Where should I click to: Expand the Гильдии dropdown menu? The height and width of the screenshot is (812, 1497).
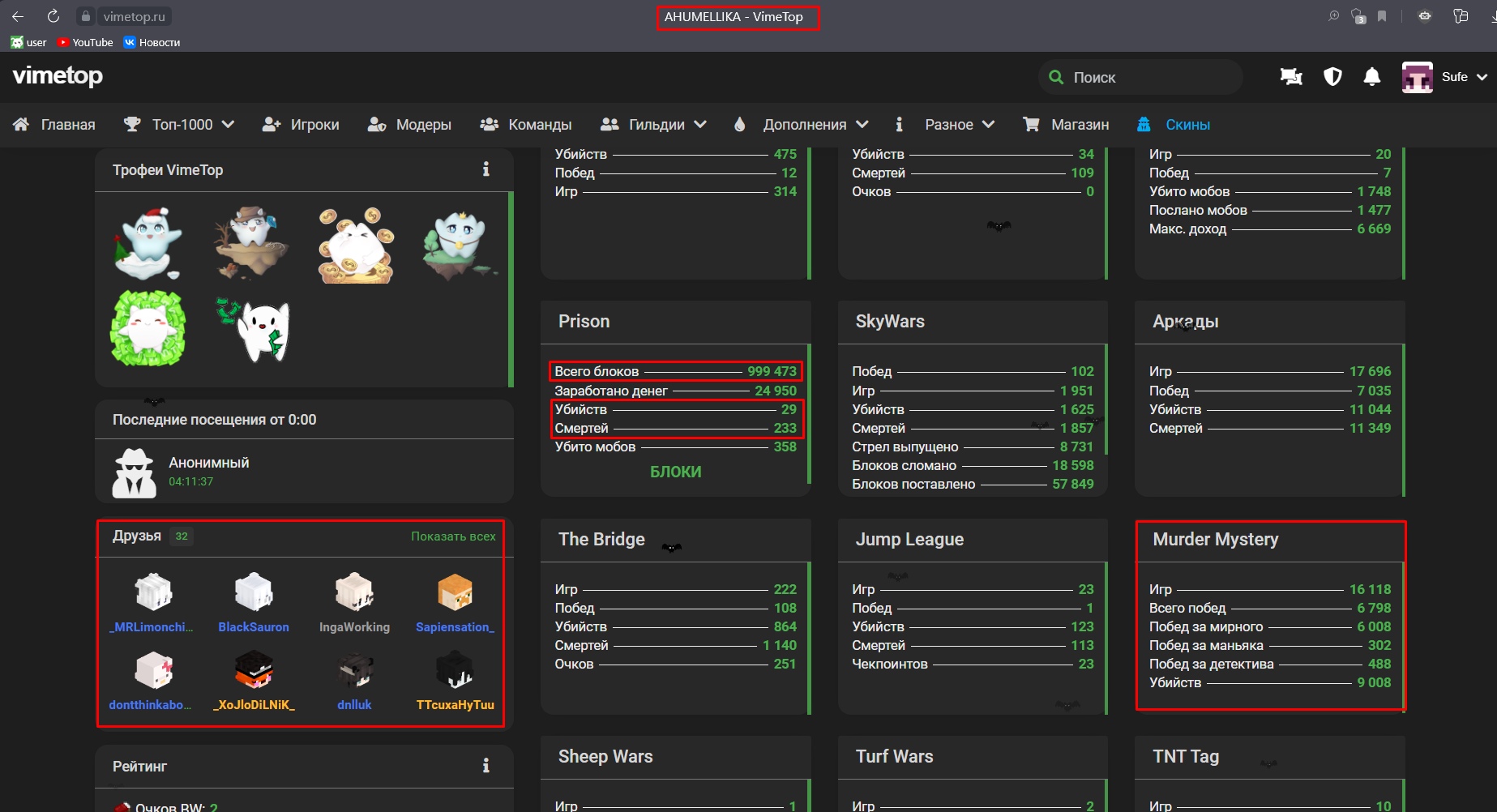[x=653, y=125]
